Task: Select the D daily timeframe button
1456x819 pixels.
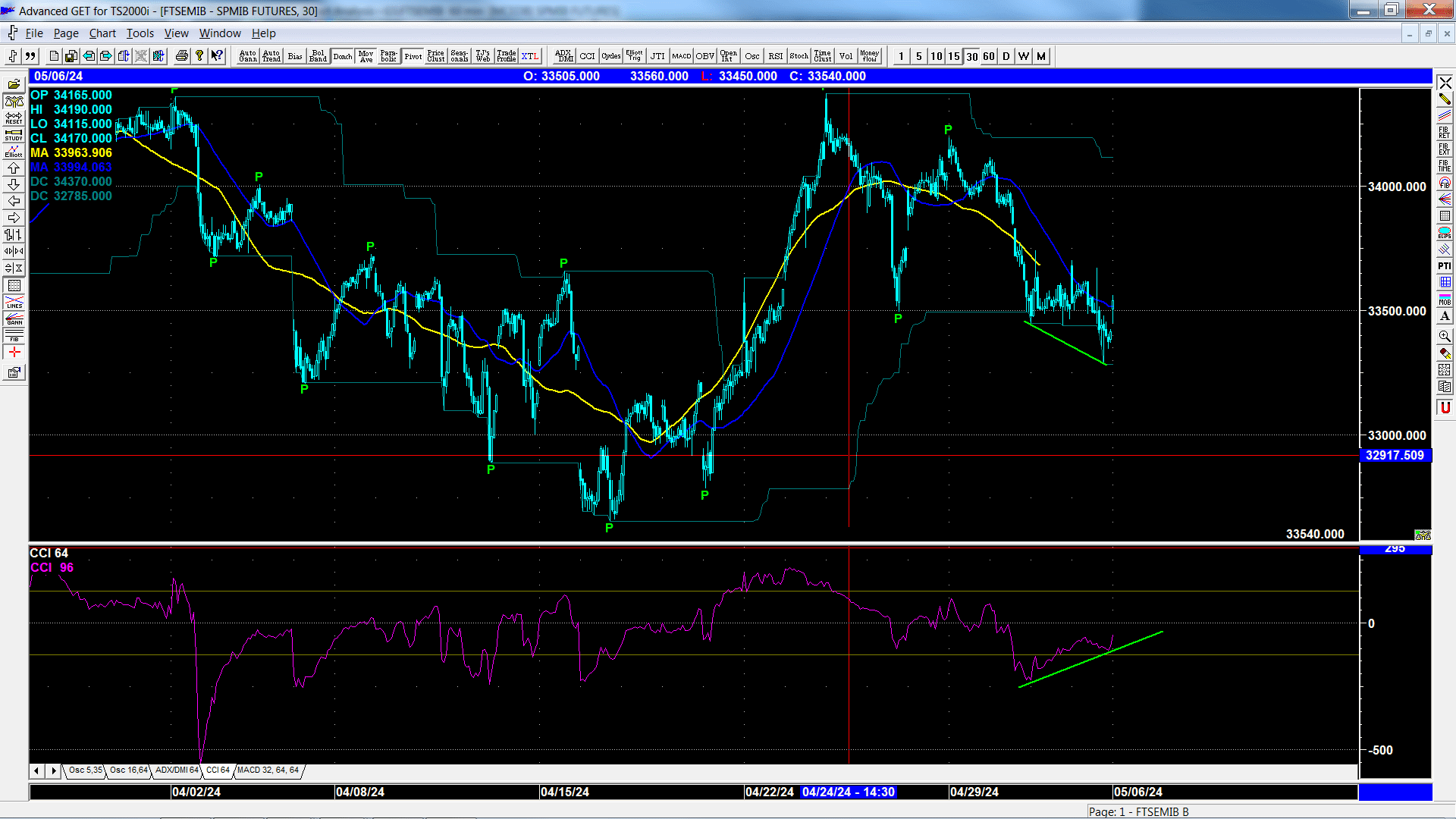Action: point(1006,56)
